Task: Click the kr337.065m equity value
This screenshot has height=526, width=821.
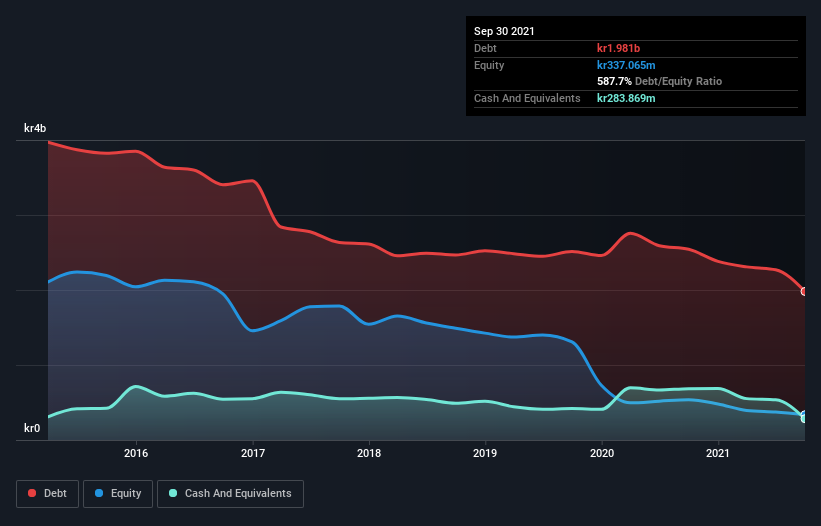Action: 626,65
